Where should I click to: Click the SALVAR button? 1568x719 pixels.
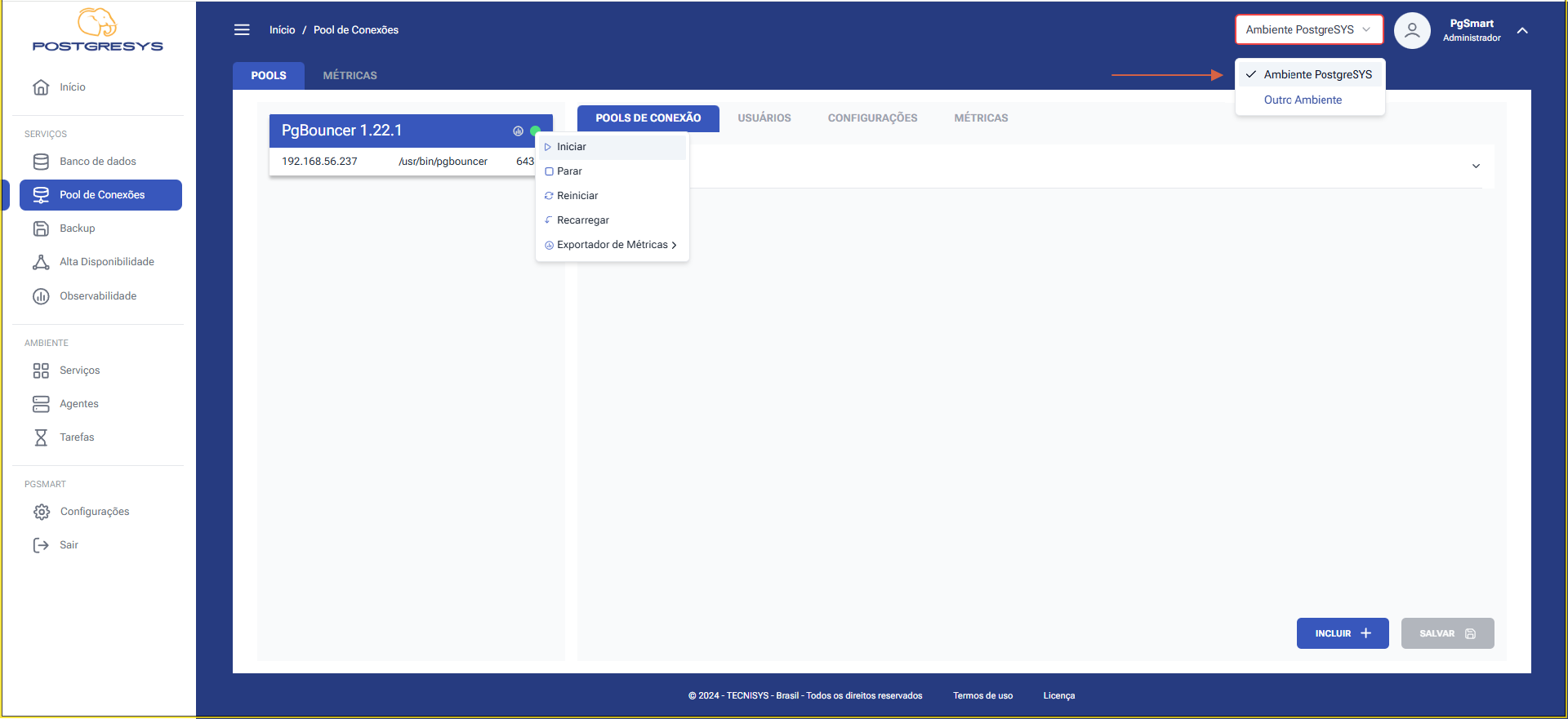point(1447,633)
